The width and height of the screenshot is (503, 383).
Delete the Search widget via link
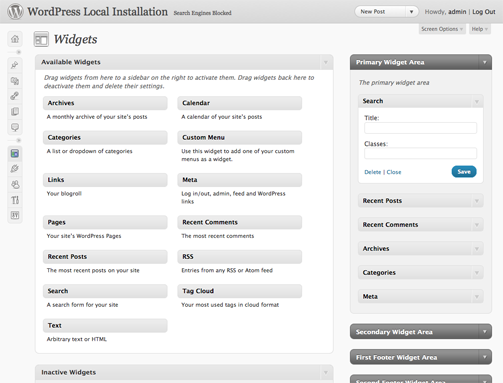[372, 172]
